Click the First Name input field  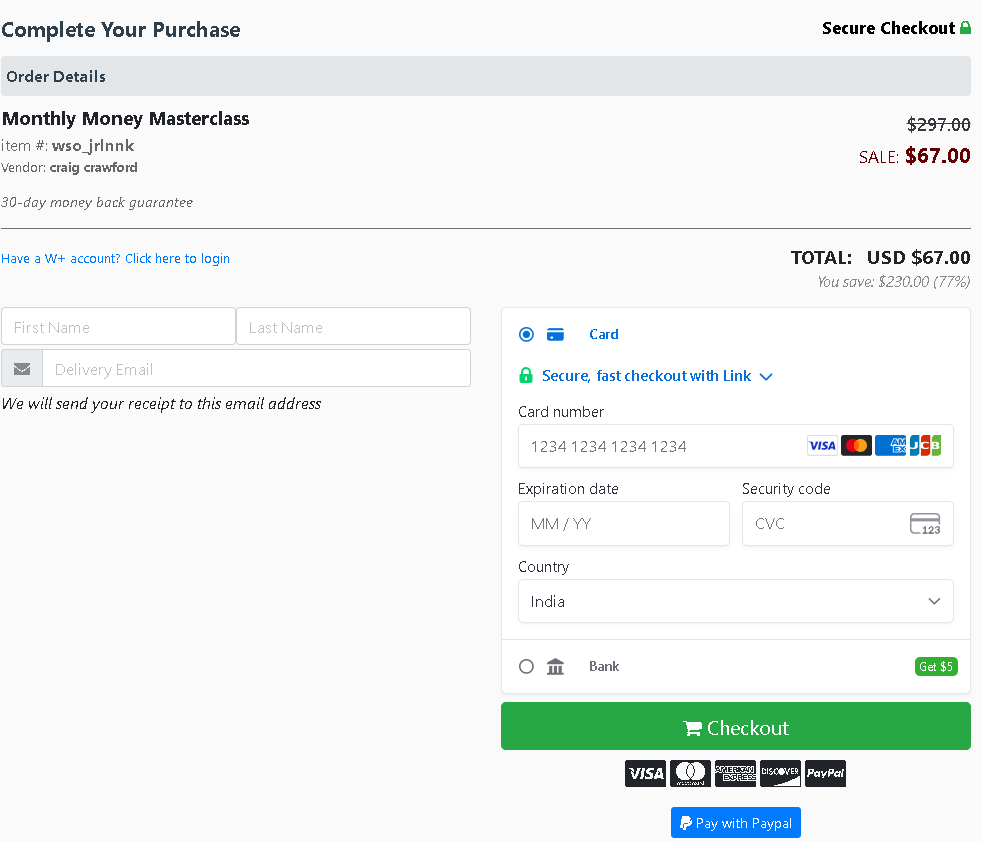[118, 327]
